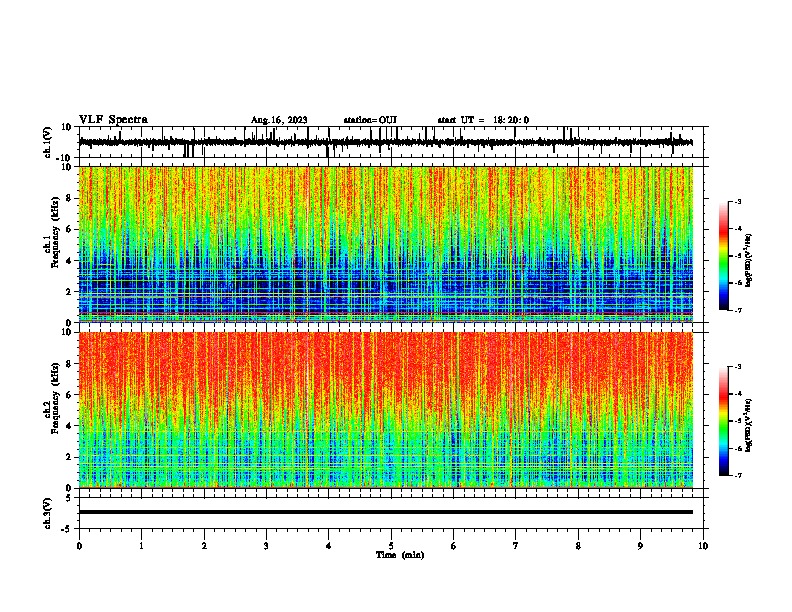Click the ch.1 spectrogram color scale bar

pyautogui.click(x=723, y=256)
